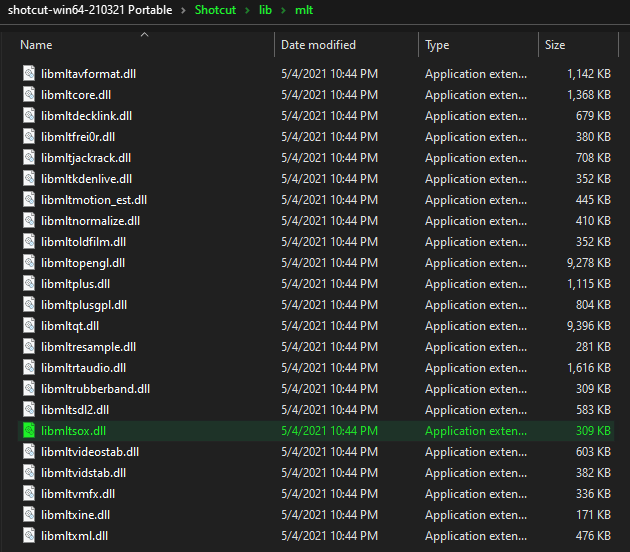Click the libmltrubberband.dll file icon
Screen dimensions: 630x552
29,388
